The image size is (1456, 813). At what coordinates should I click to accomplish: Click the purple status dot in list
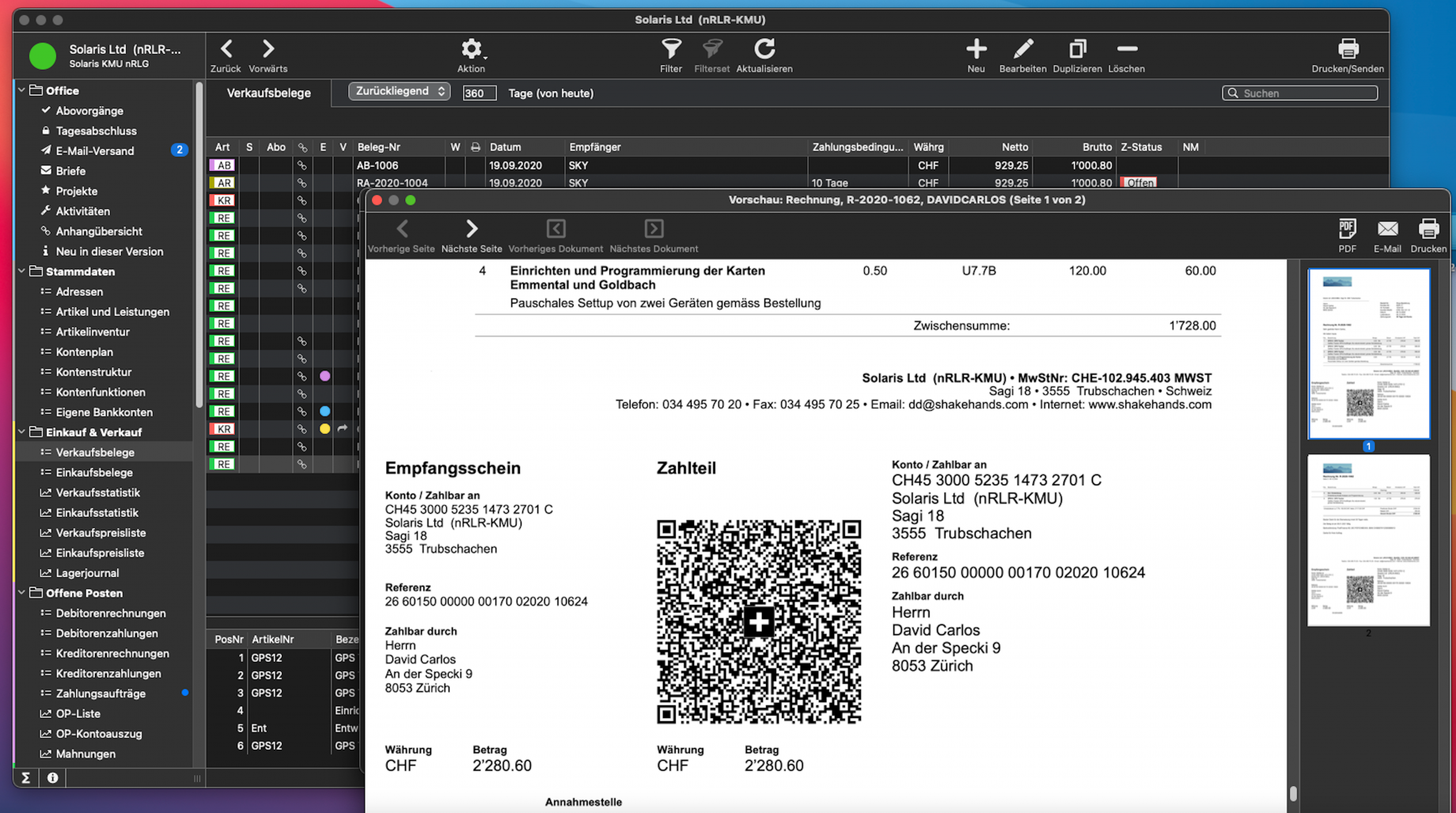click(x=324, y=376)
